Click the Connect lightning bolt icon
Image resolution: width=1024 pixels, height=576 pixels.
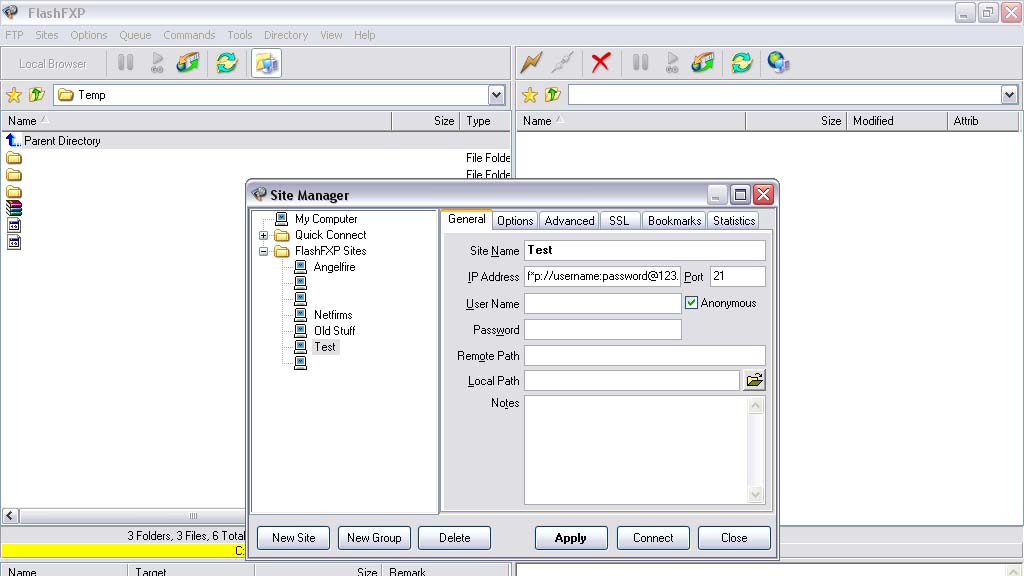(531, 63)
